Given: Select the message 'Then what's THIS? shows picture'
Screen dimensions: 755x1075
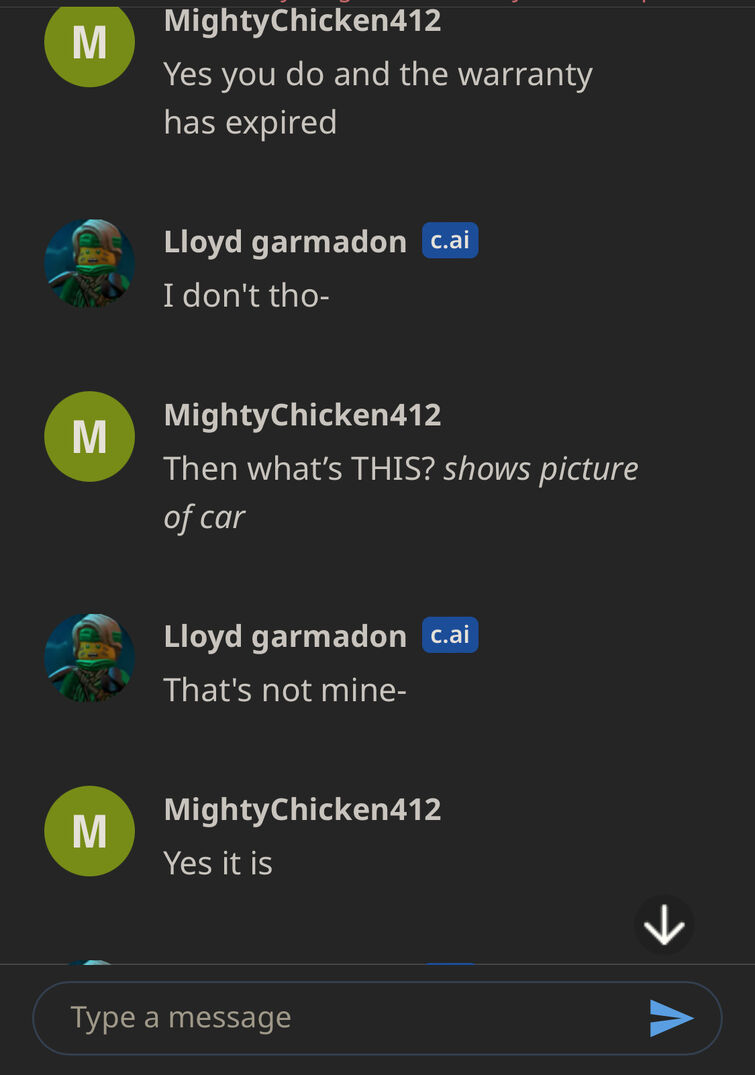Looking at the screenshot, I should pyautogui.click(x=400, y=493).
